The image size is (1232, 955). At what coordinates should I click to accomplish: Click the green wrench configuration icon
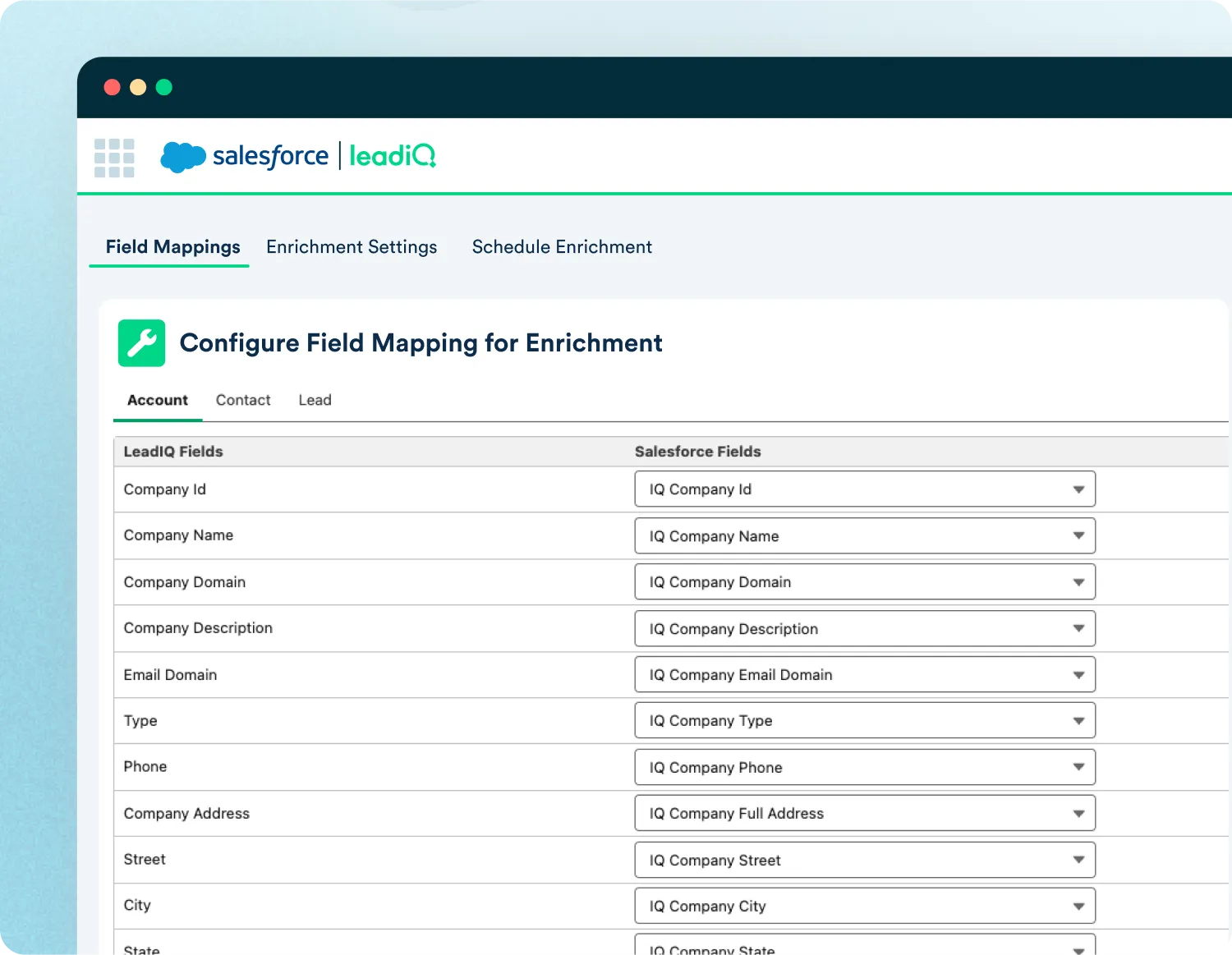tap(141, 343)
